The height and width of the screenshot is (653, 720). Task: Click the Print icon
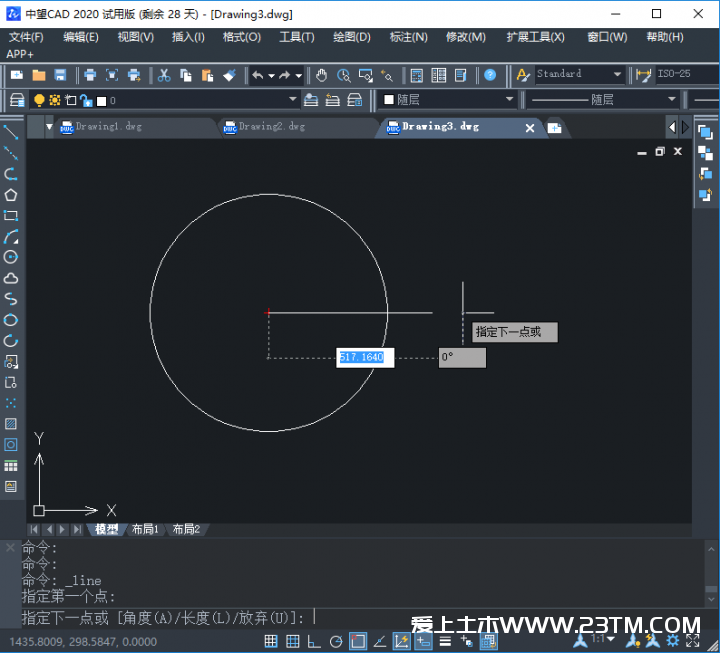(x=90, y=75)
